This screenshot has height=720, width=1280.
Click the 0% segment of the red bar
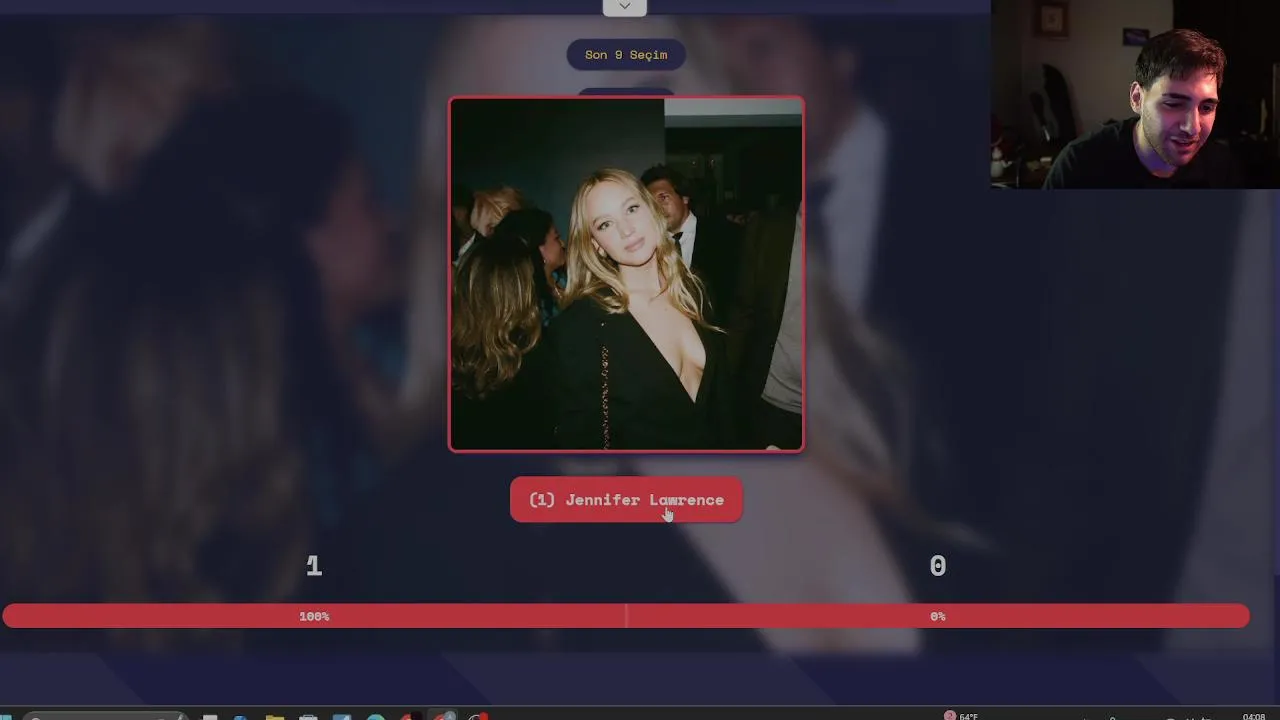[x=938, y=616]
